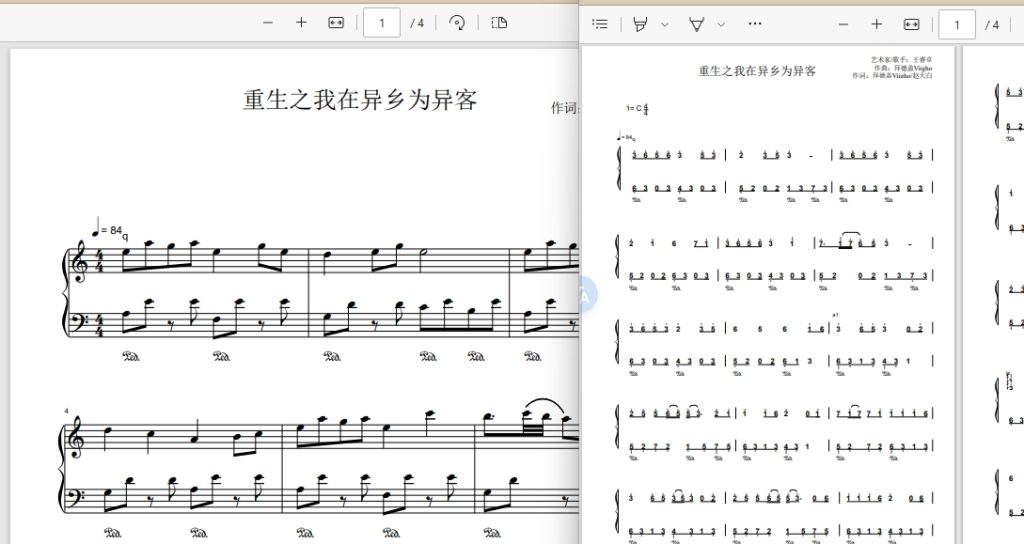Expand draw pen options dropdown

tap(721, 25)
